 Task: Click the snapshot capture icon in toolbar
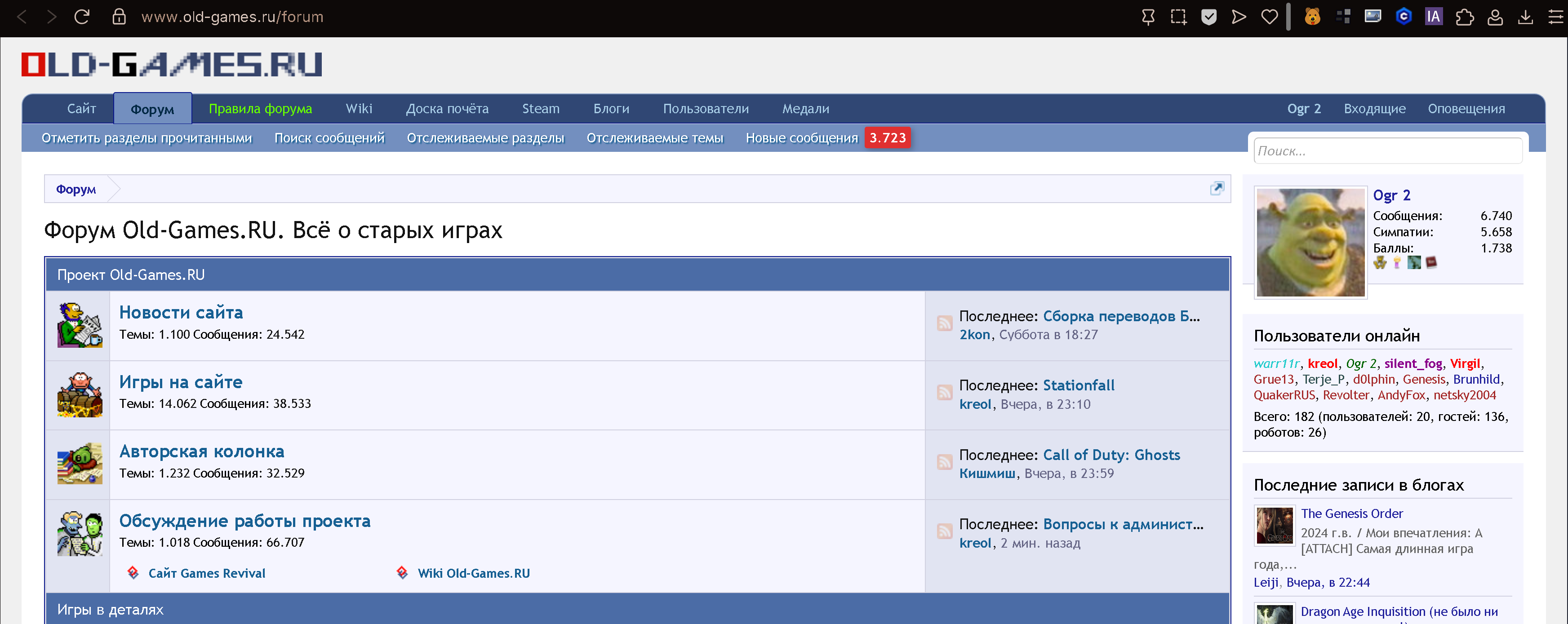click(1178, 17)
